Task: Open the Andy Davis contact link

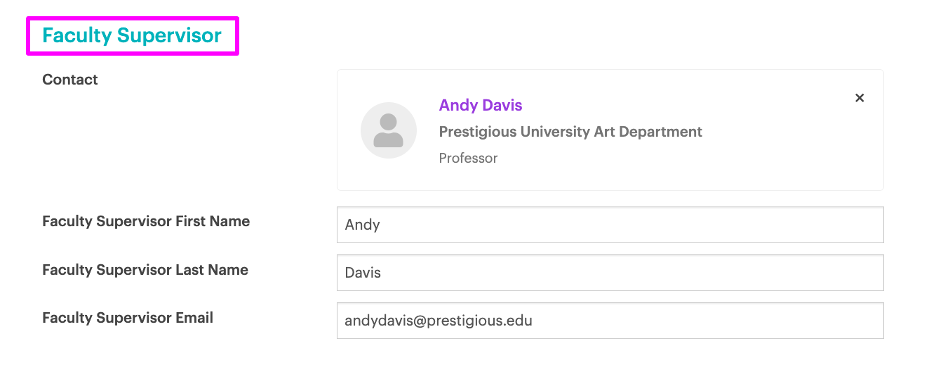Action: click(x=481, y=106)
